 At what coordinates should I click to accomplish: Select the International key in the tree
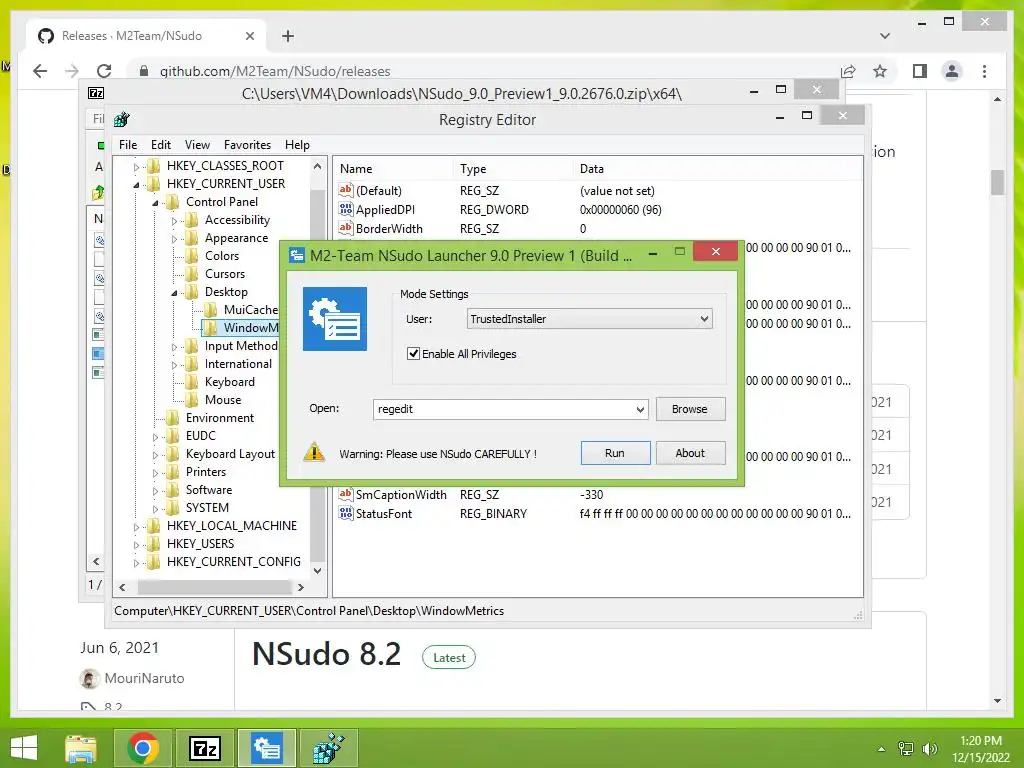[238, 364]
